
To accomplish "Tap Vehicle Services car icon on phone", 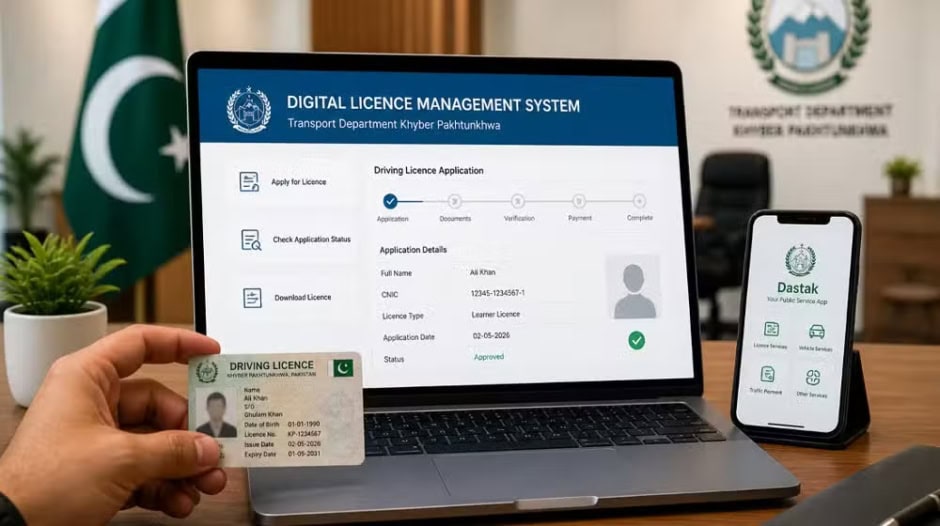I will pos(817,331).
